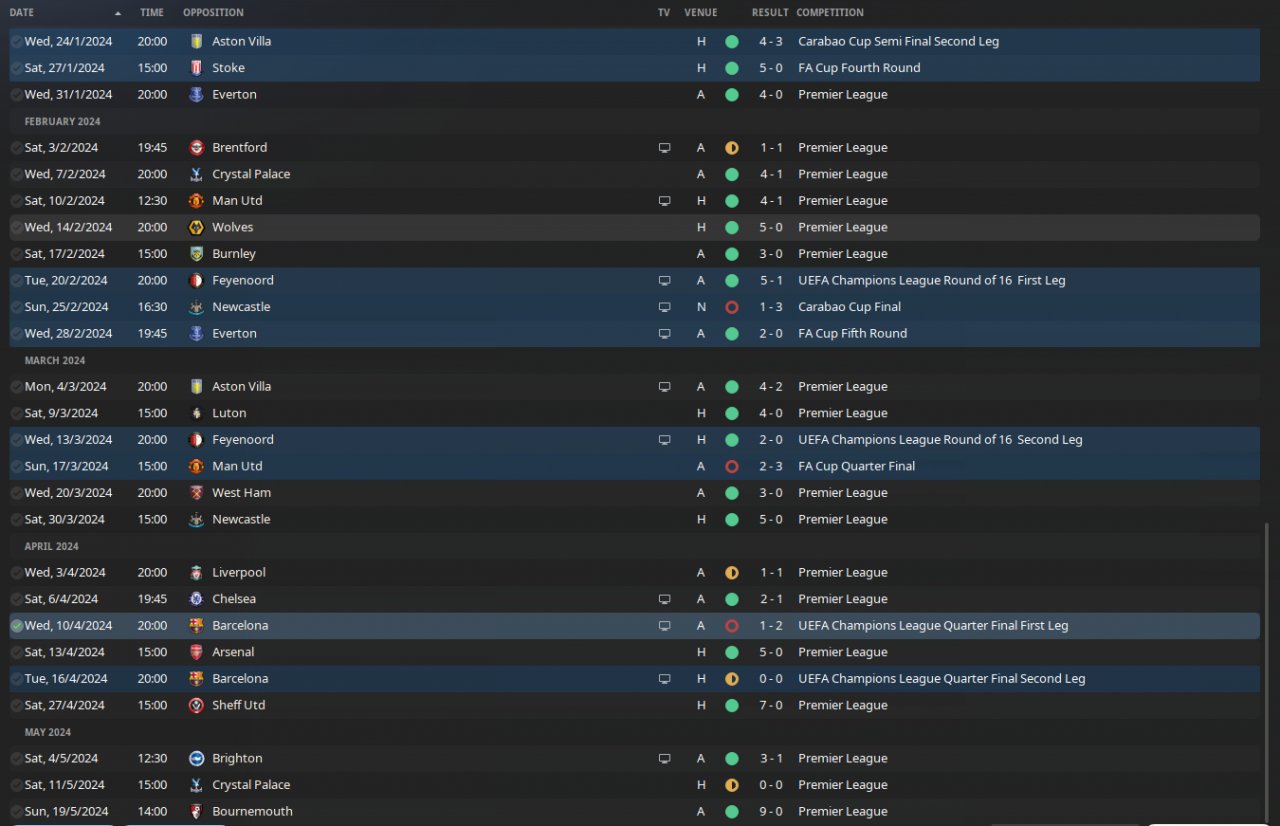Click the vertical scrollbar thumb at the right edge
The image size is (1280, 826).
pos(1267,669)
